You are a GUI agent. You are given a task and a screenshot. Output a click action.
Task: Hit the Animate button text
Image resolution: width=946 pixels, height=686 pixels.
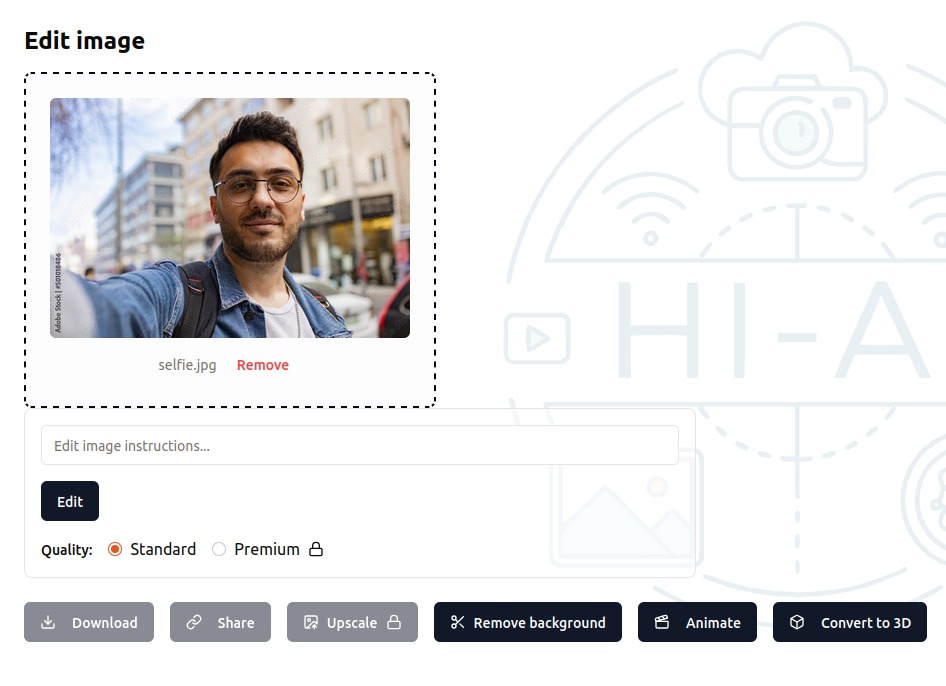pos(713,622)
